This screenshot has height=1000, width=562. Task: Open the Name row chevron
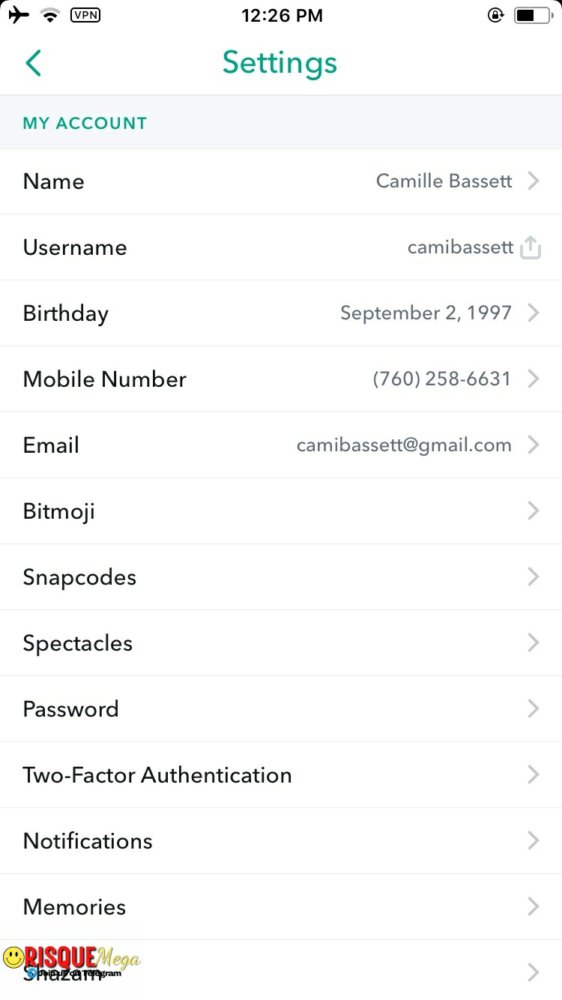pos(533,181)
